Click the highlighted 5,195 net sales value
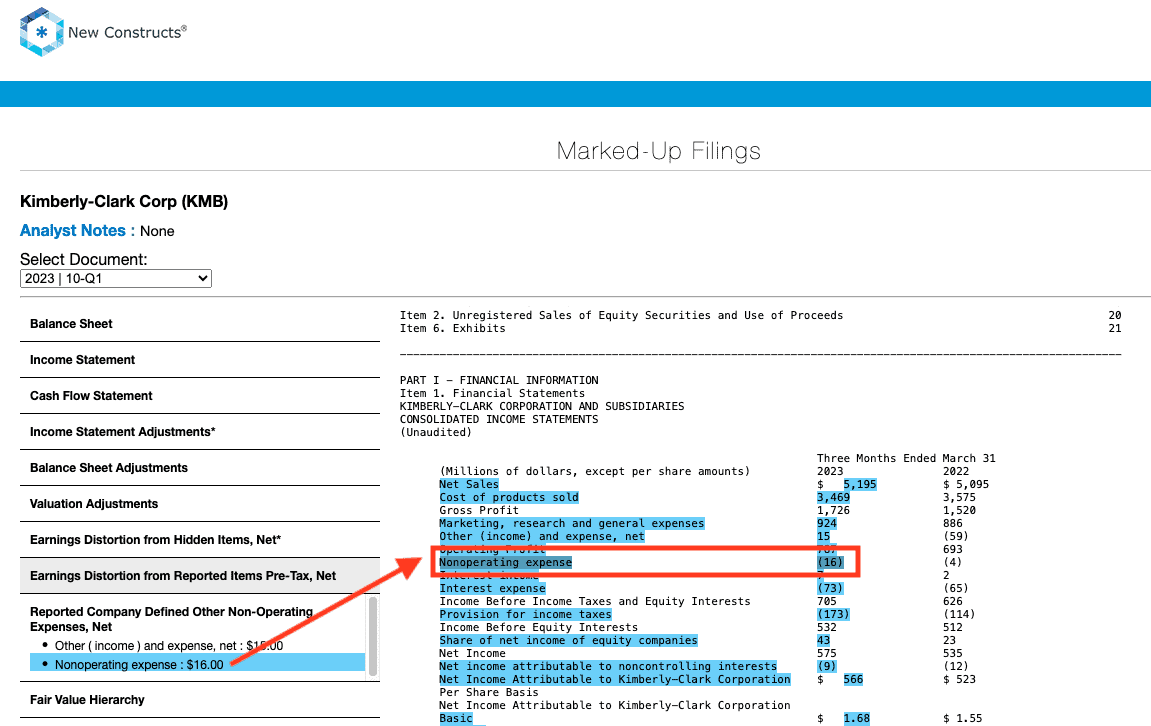Image resolution: width=1151 pixels, height=726 pixels. click(x=860, y=484)
